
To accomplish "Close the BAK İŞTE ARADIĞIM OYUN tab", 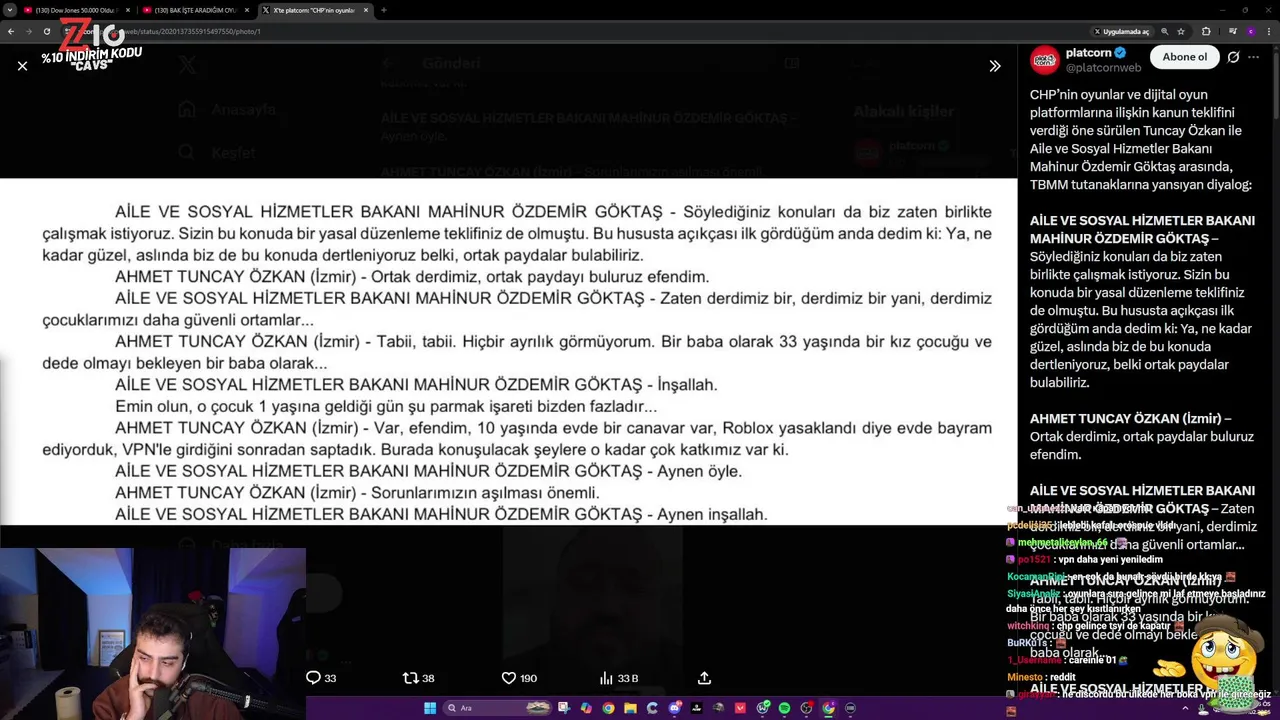I will click(x=247, y=10).
